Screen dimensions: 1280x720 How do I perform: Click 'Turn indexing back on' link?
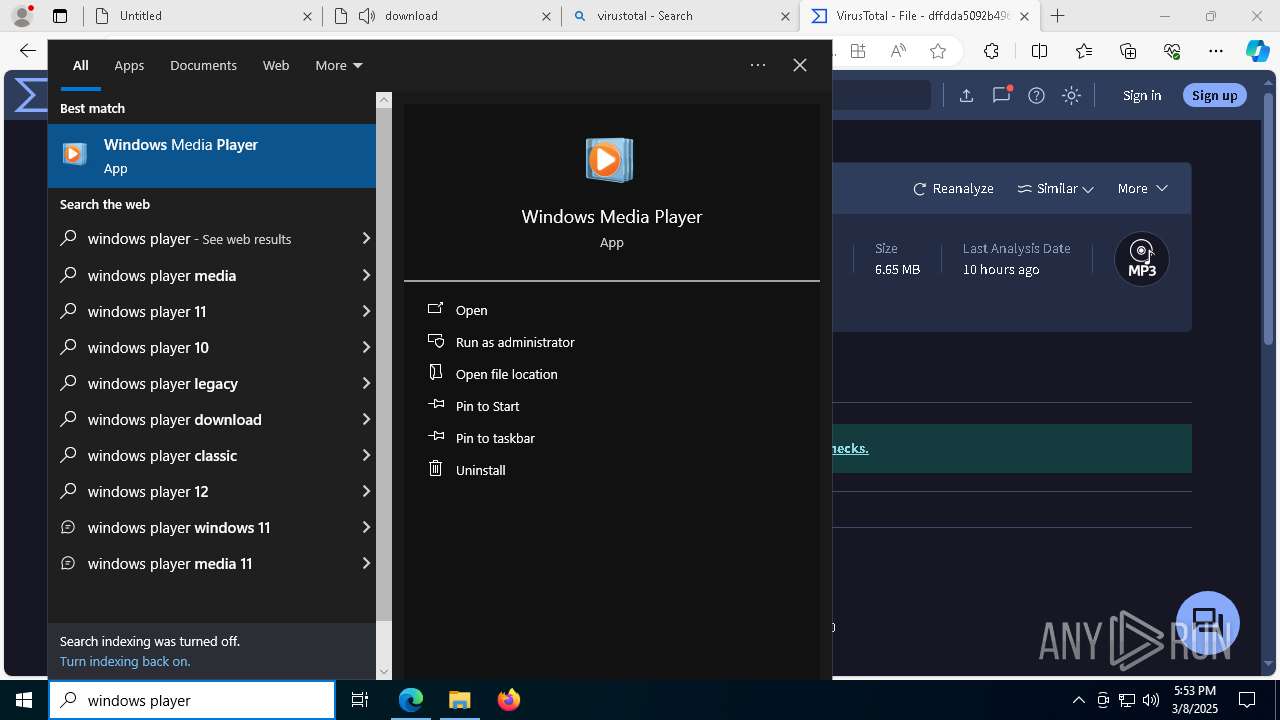[x=125, y=661]
